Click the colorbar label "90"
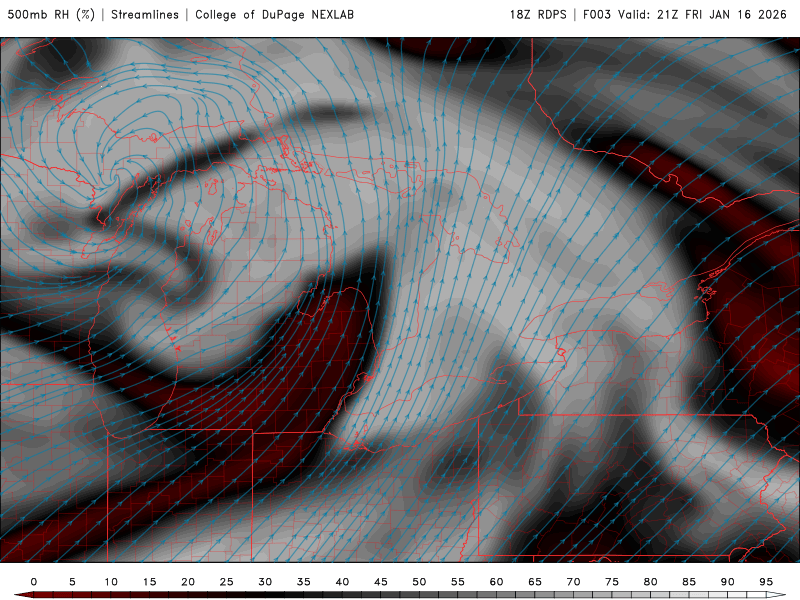 [728, 582]
